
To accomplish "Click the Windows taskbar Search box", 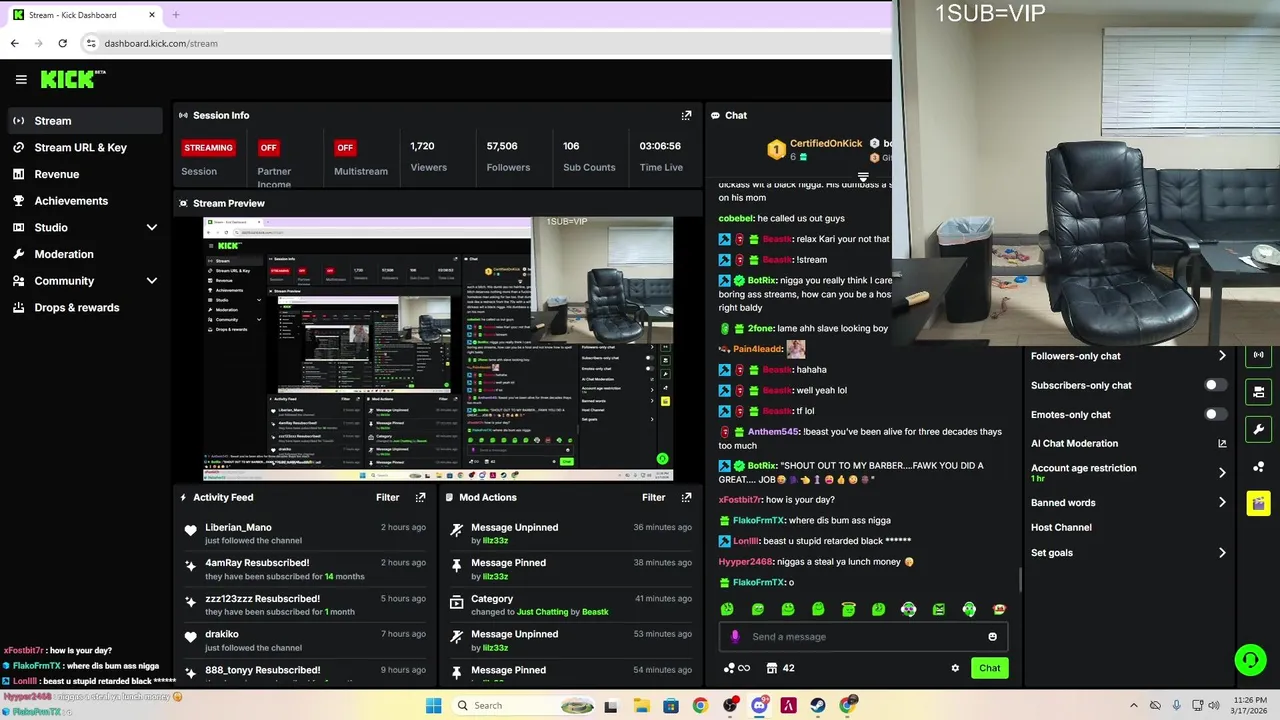I will [x=523, y=705].
